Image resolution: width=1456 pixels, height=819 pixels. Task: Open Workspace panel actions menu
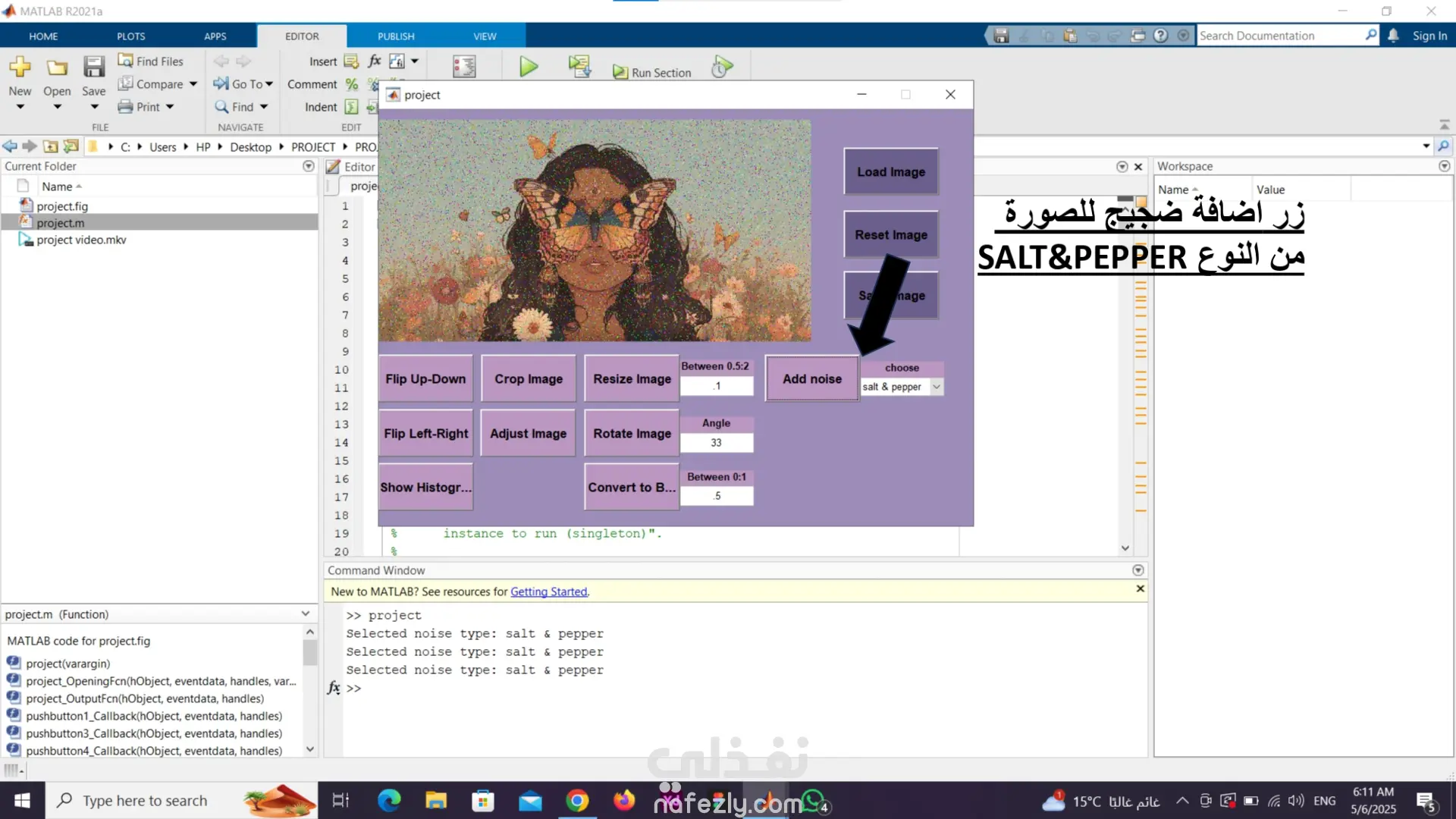point(1444,166)
